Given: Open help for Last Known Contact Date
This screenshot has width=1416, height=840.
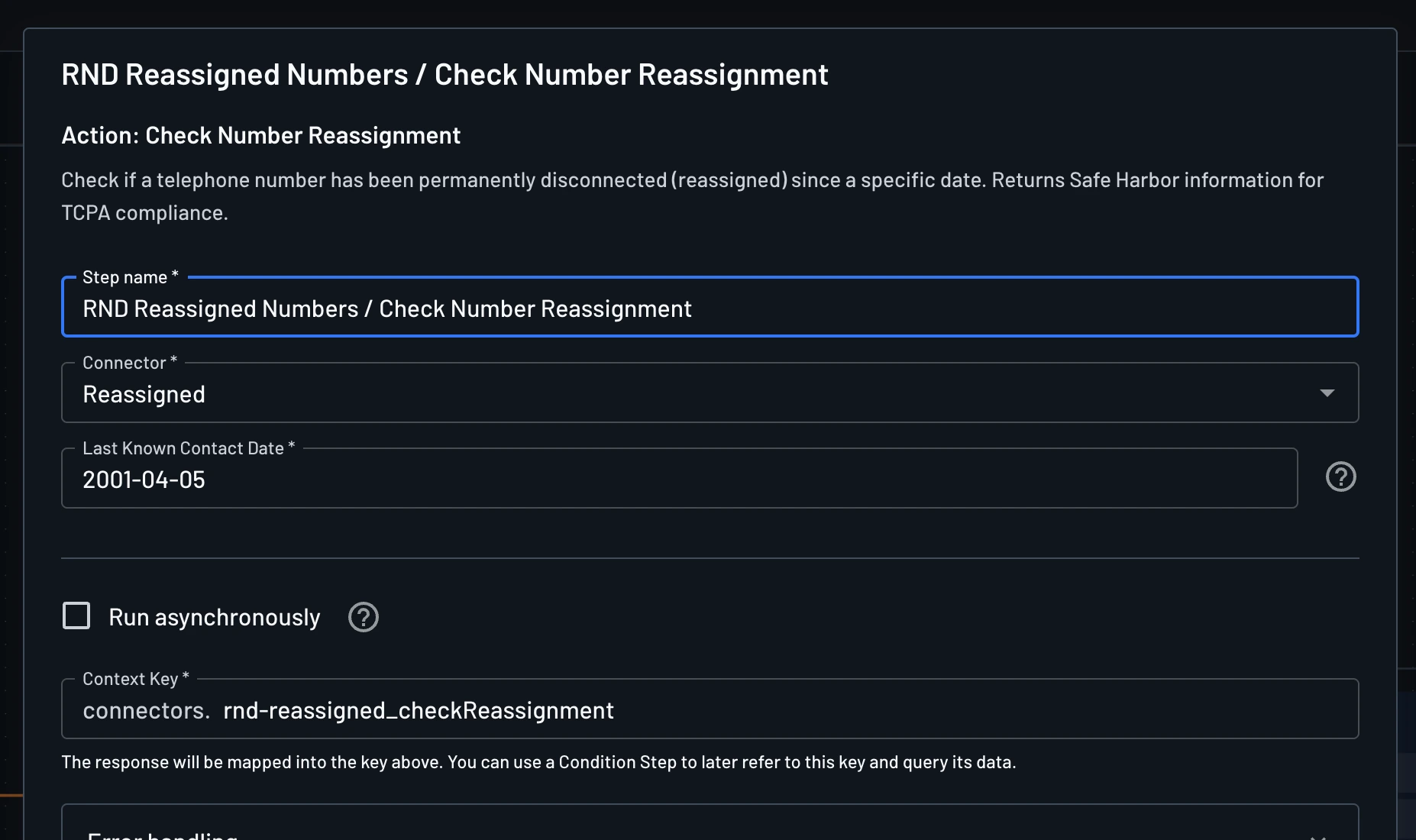Looking at the screenshot, I should tap(1340, 477).
